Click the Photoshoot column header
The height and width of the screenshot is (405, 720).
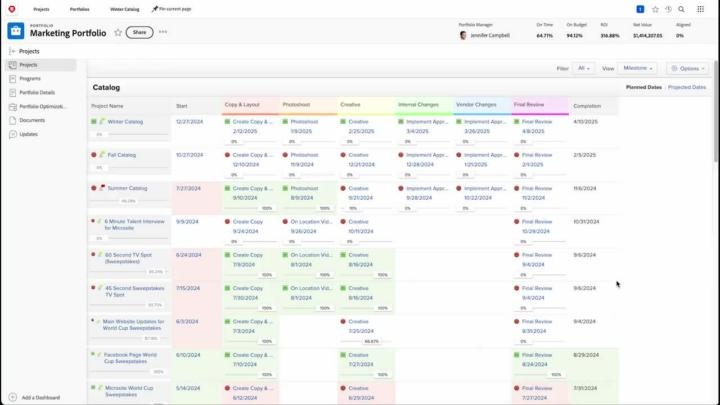[308, 106]
